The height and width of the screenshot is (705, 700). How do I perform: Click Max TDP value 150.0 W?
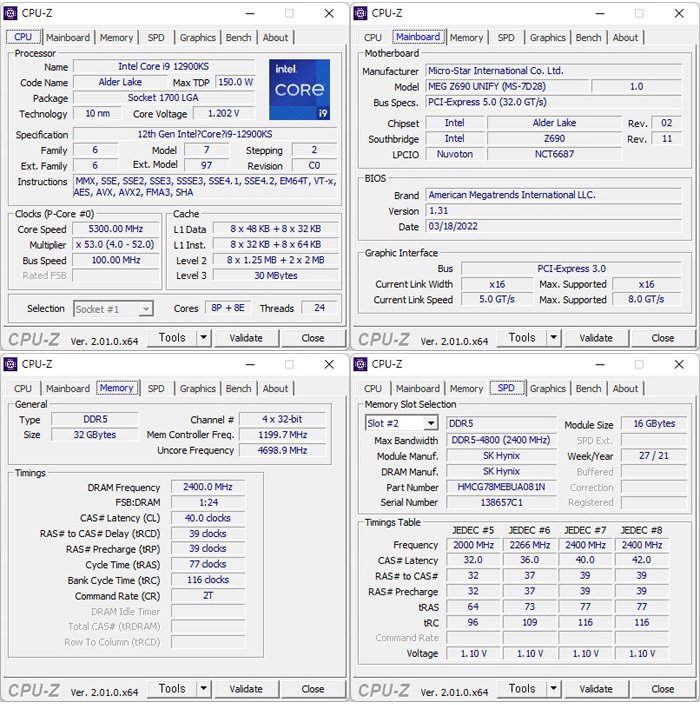235,82
